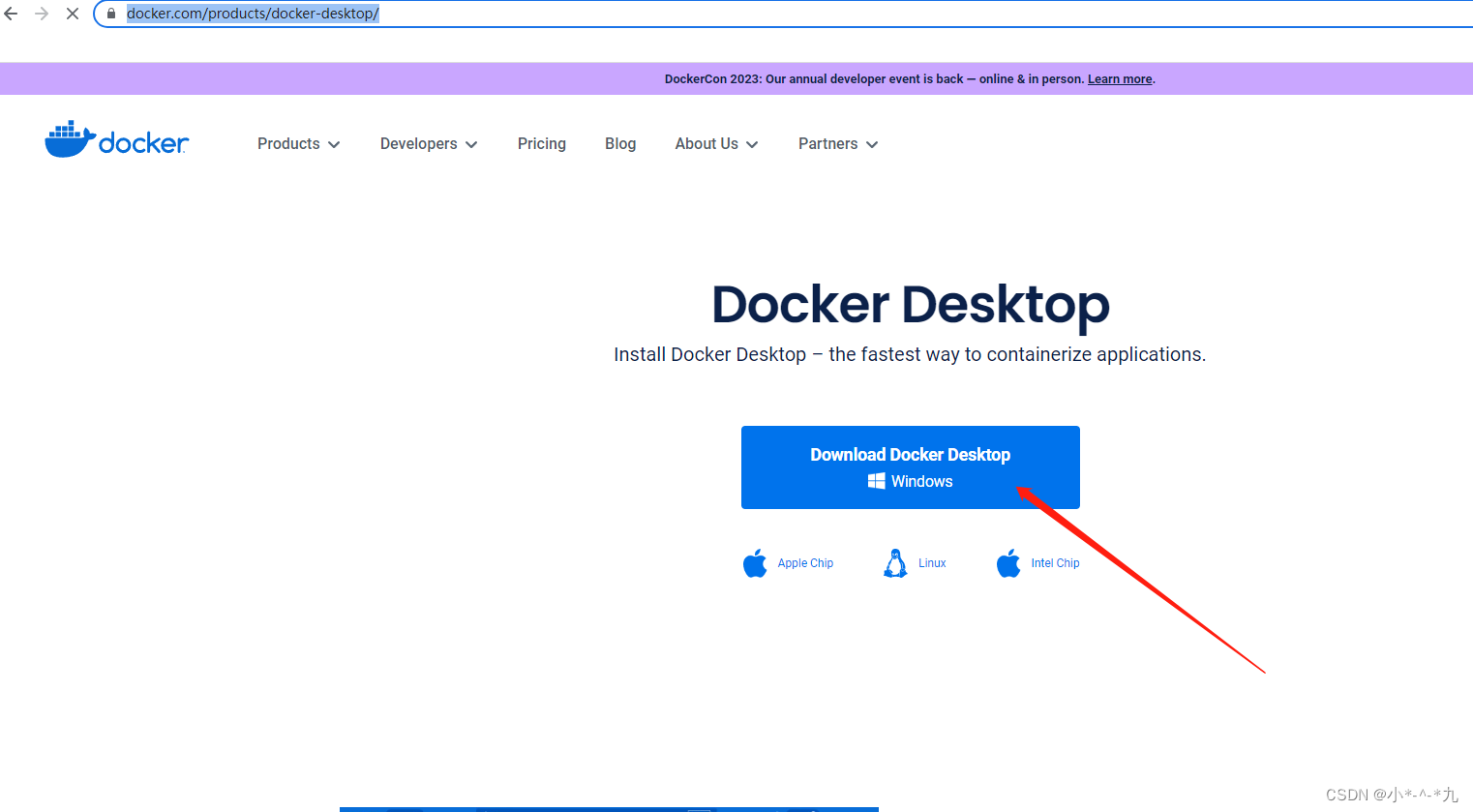
Task: Click the DockerCon 2023 announcement text
Action: [x=875, y=79]
